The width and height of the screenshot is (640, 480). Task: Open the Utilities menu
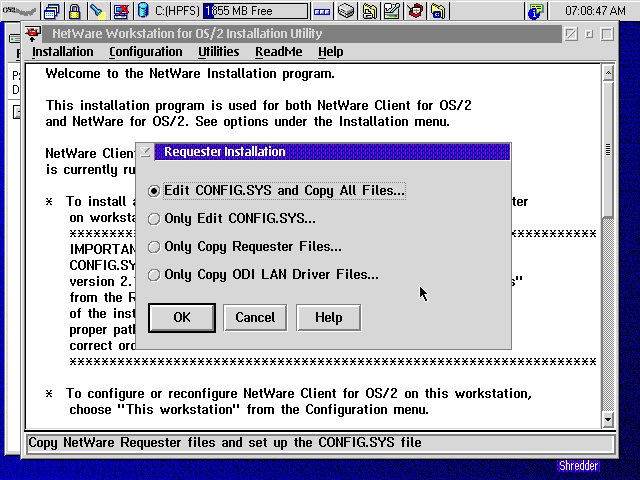[x=219, y=52]
